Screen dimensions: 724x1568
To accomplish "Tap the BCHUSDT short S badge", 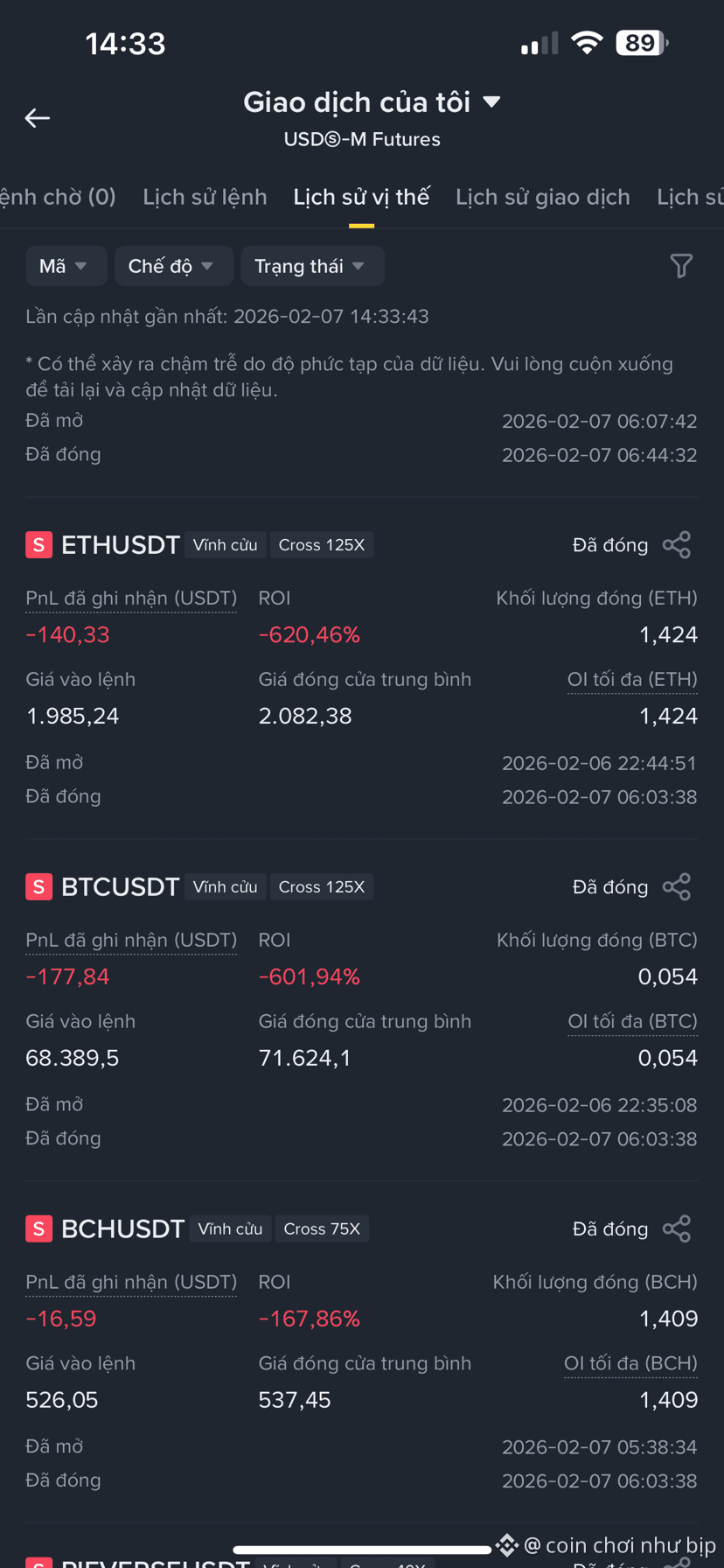I will pos(38,1229).
